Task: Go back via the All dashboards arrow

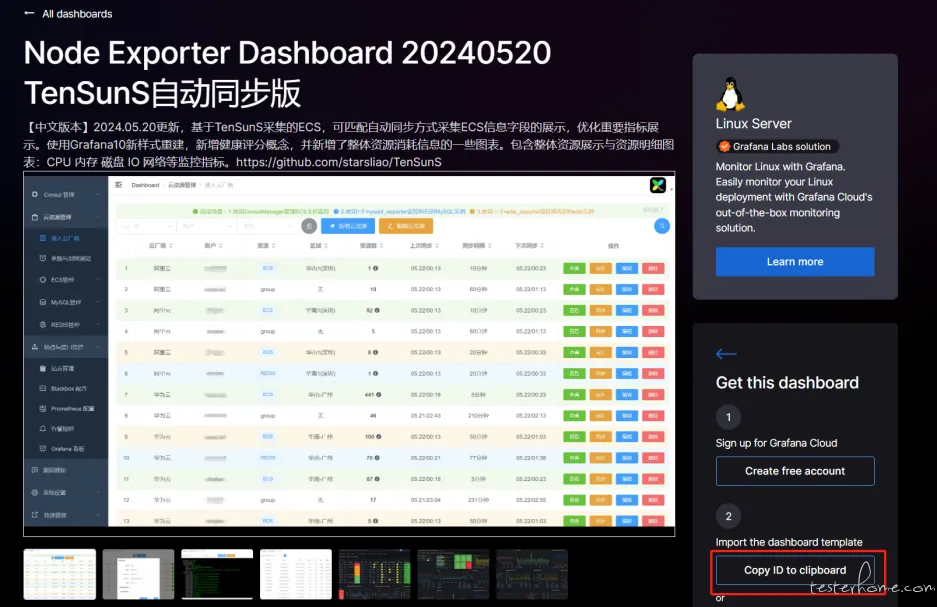Action: click(x=29, y=13)
